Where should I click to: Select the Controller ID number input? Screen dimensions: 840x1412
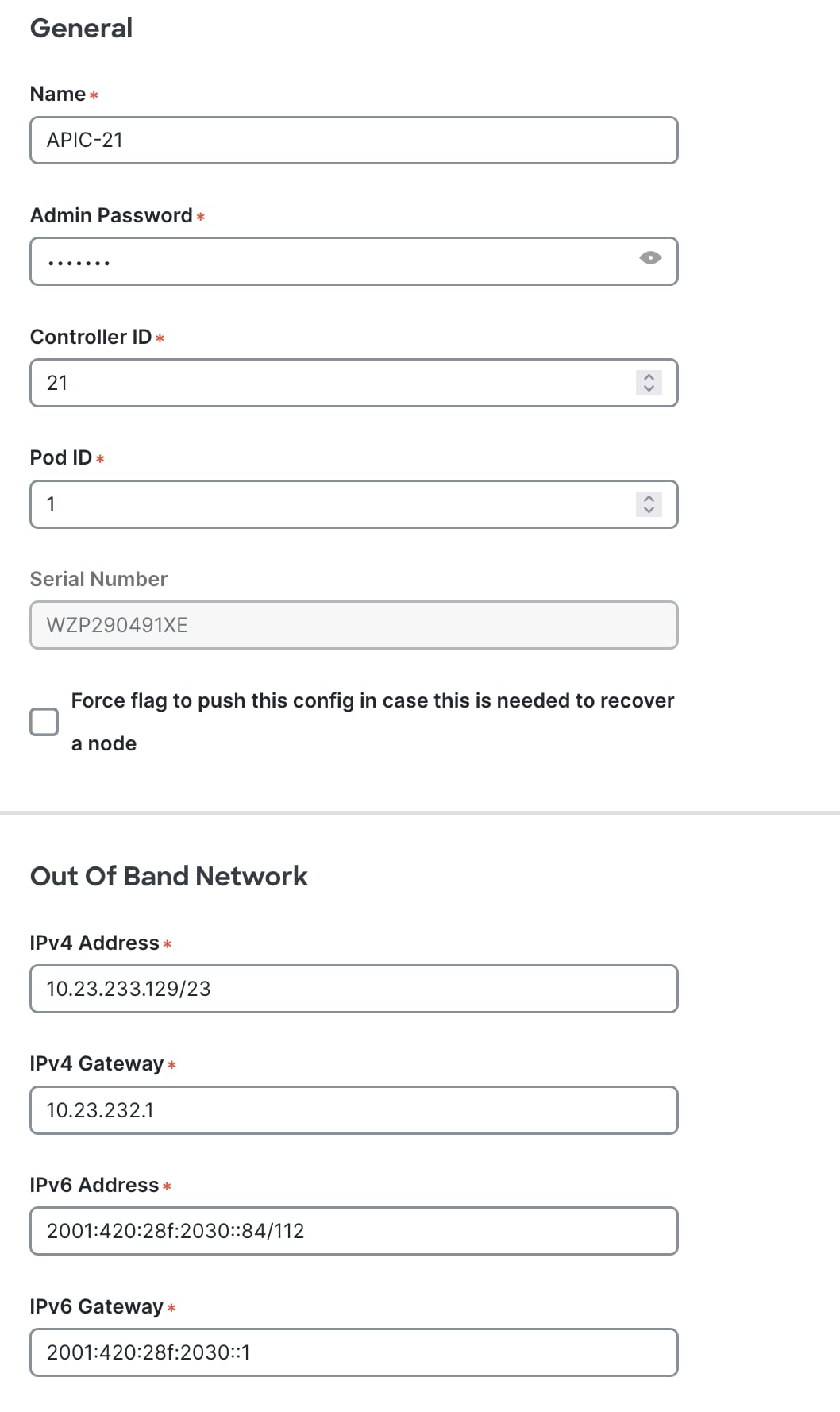point(333,383)
